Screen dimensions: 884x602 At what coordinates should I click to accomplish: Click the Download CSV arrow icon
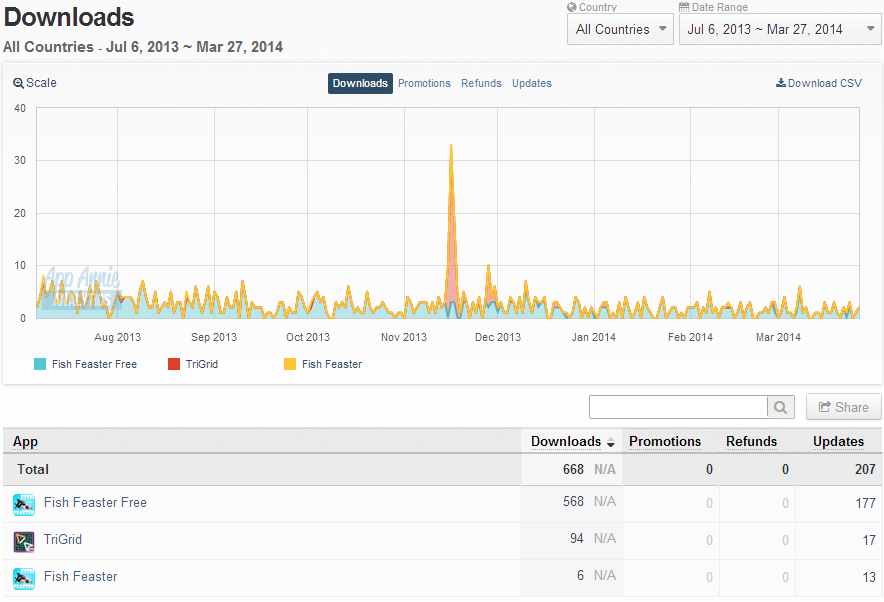[x=781, y=83]
